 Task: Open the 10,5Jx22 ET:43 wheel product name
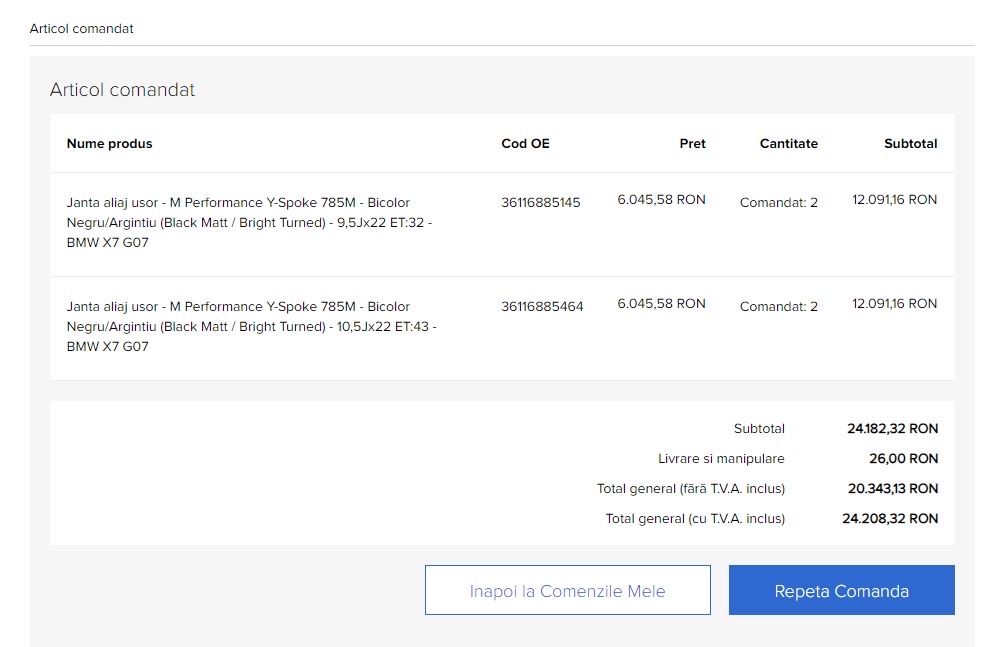[x=251, y=327]
